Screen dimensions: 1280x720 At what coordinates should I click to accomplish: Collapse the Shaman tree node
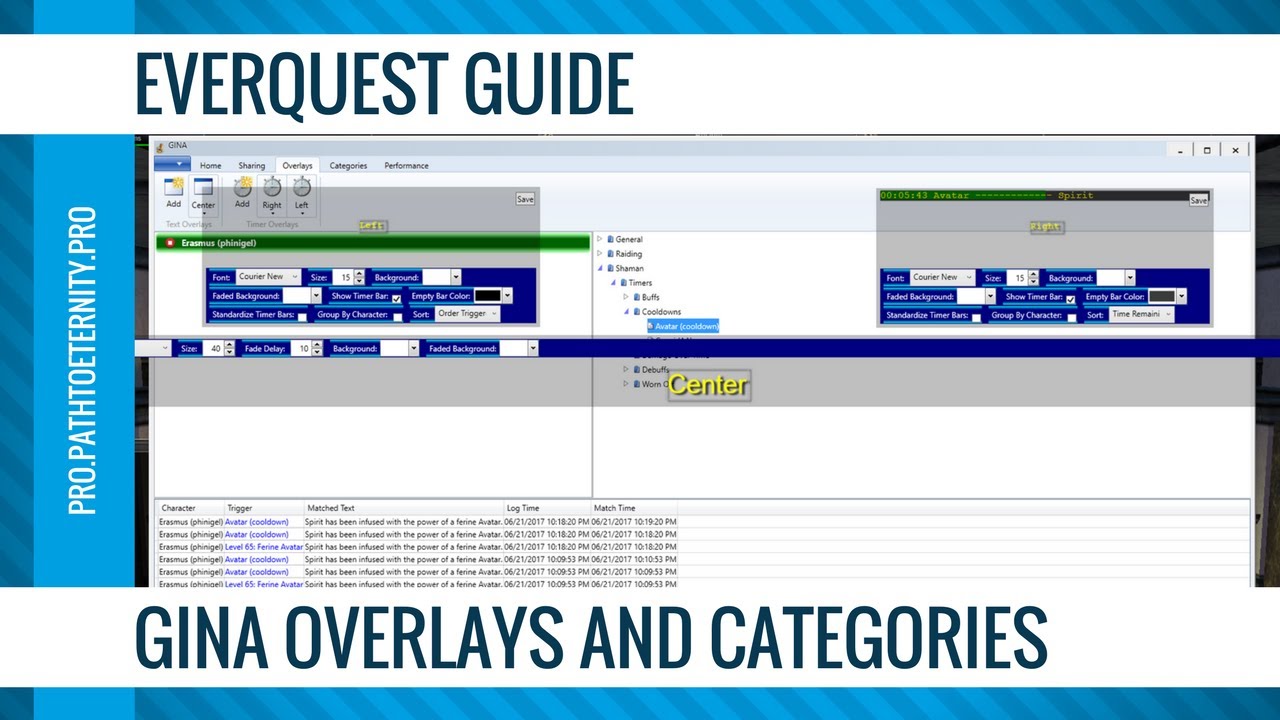pos(600,268)
